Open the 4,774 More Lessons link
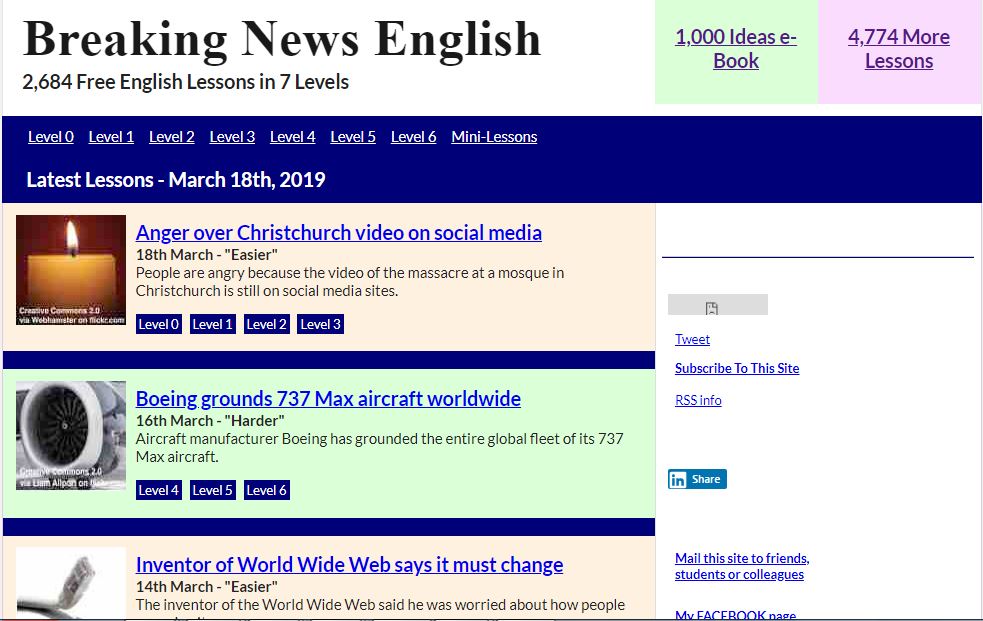This screenshot has height=621, width=983. pos(898,48)
